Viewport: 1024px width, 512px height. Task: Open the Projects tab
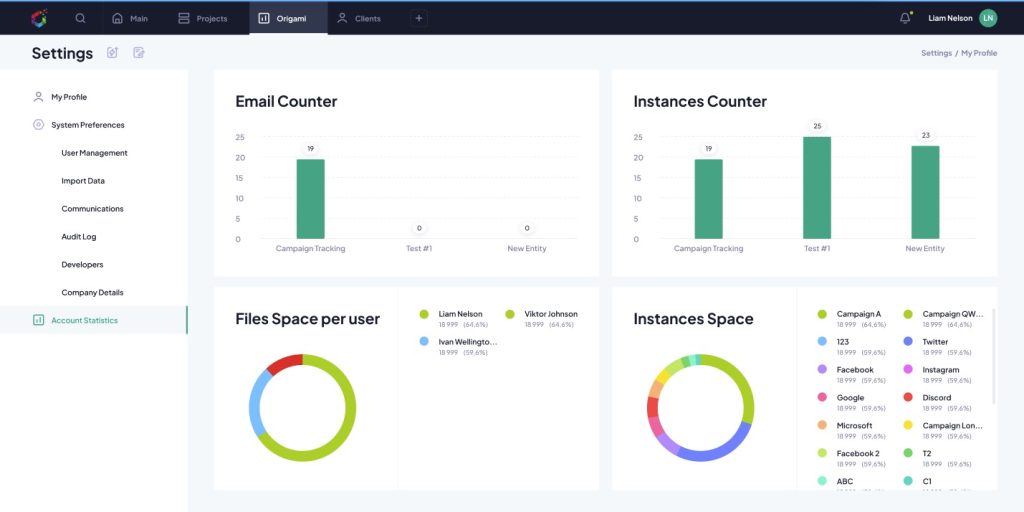[202, 18]
